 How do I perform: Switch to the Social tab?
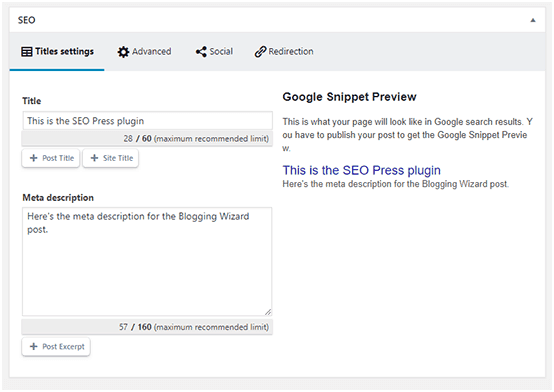214,52
